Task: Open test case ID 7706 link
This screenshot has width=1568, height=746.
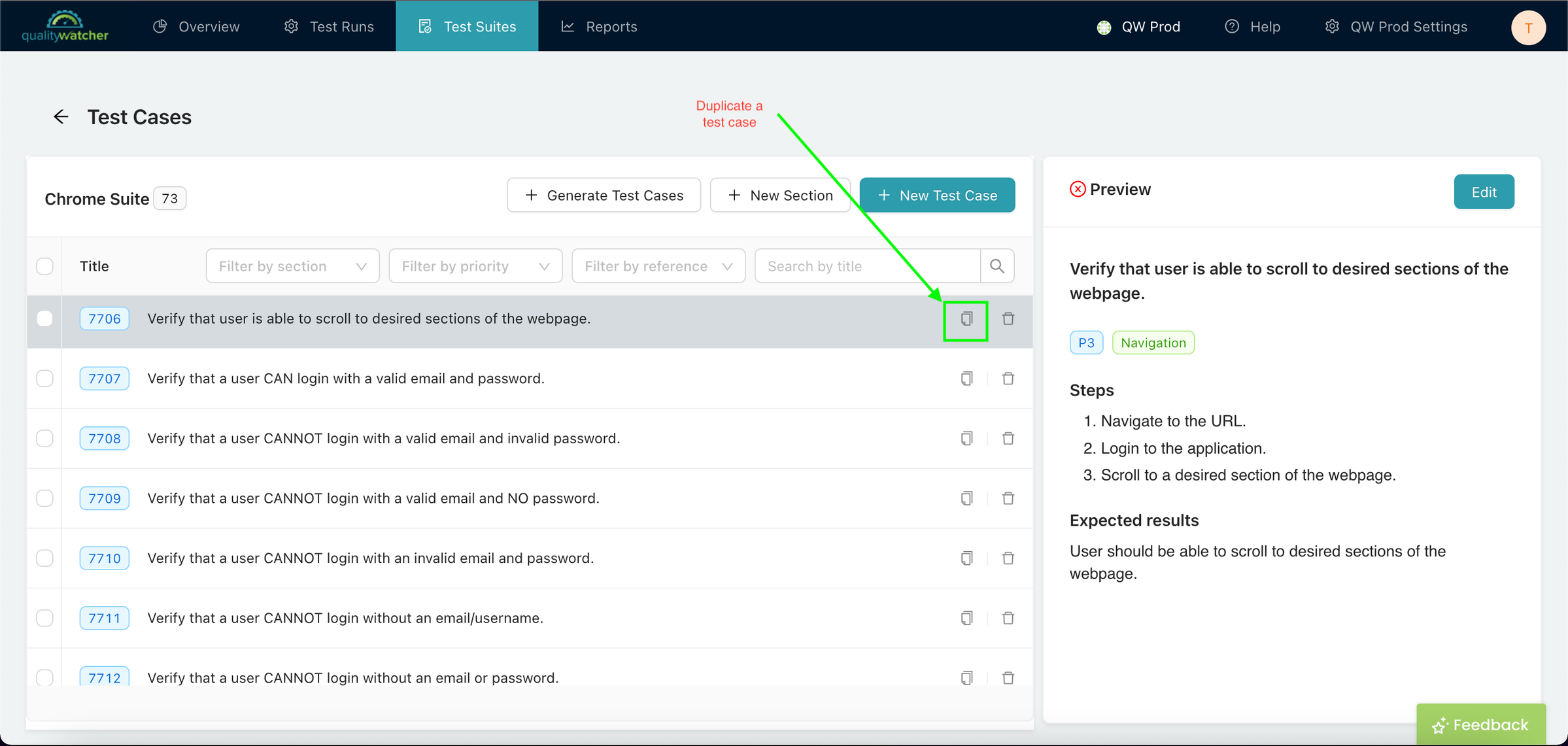Action: click(105, 318)
